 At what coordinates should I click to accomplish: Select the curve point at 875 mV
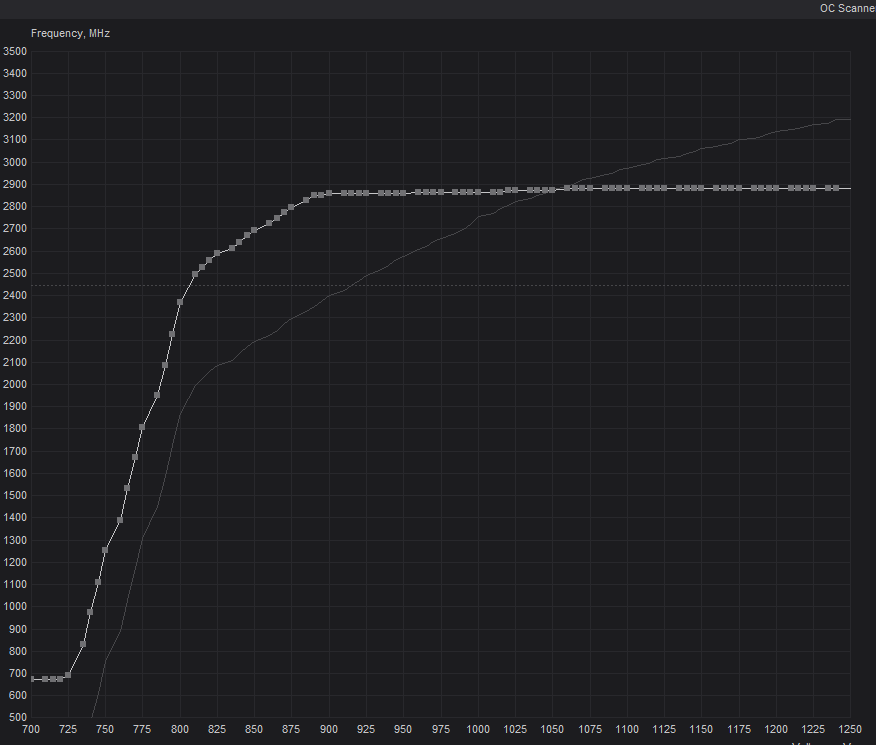pos(291,207)
